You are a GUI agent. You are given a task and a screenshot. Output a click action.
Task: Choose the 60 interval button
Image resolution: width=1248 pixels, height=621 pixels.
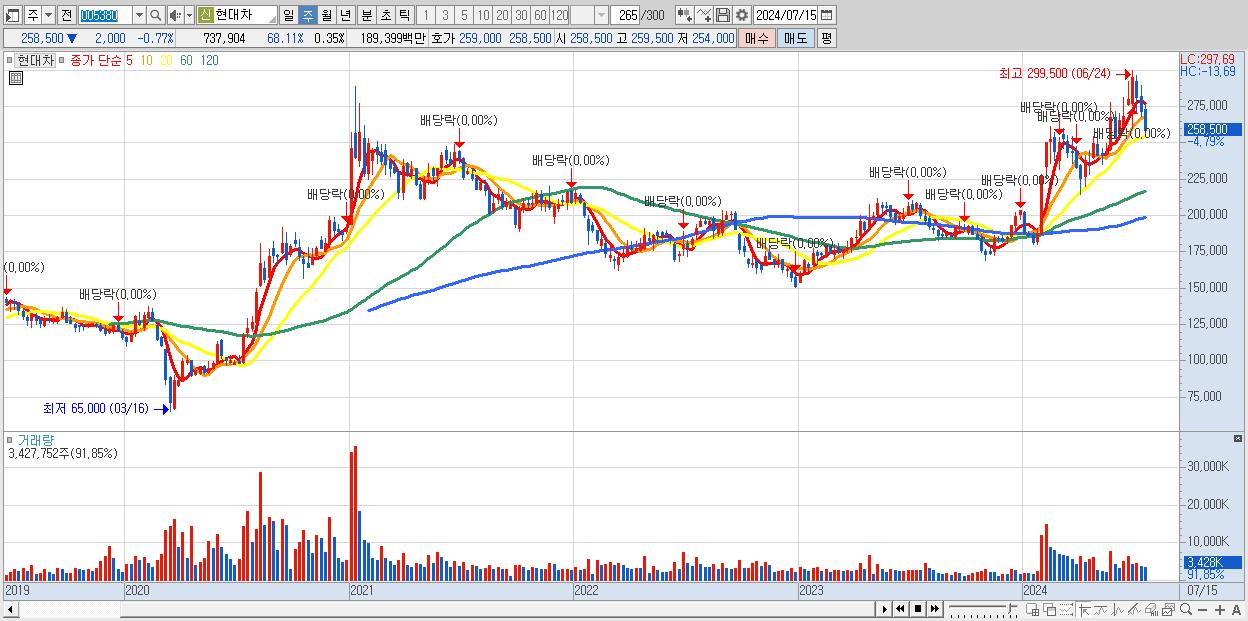540,15
